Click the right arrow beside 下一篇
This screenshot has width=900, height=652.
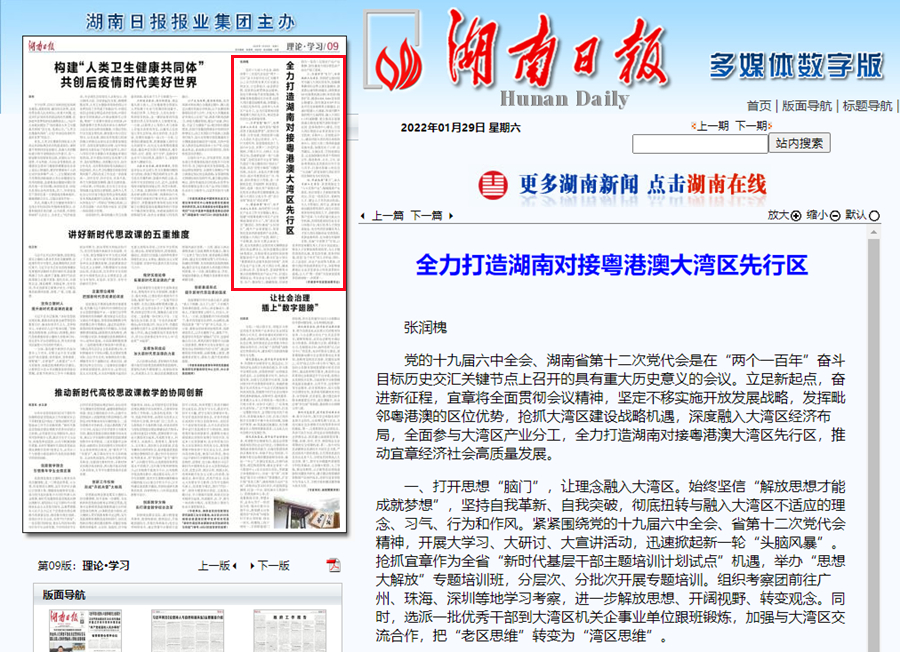point(451,216)
